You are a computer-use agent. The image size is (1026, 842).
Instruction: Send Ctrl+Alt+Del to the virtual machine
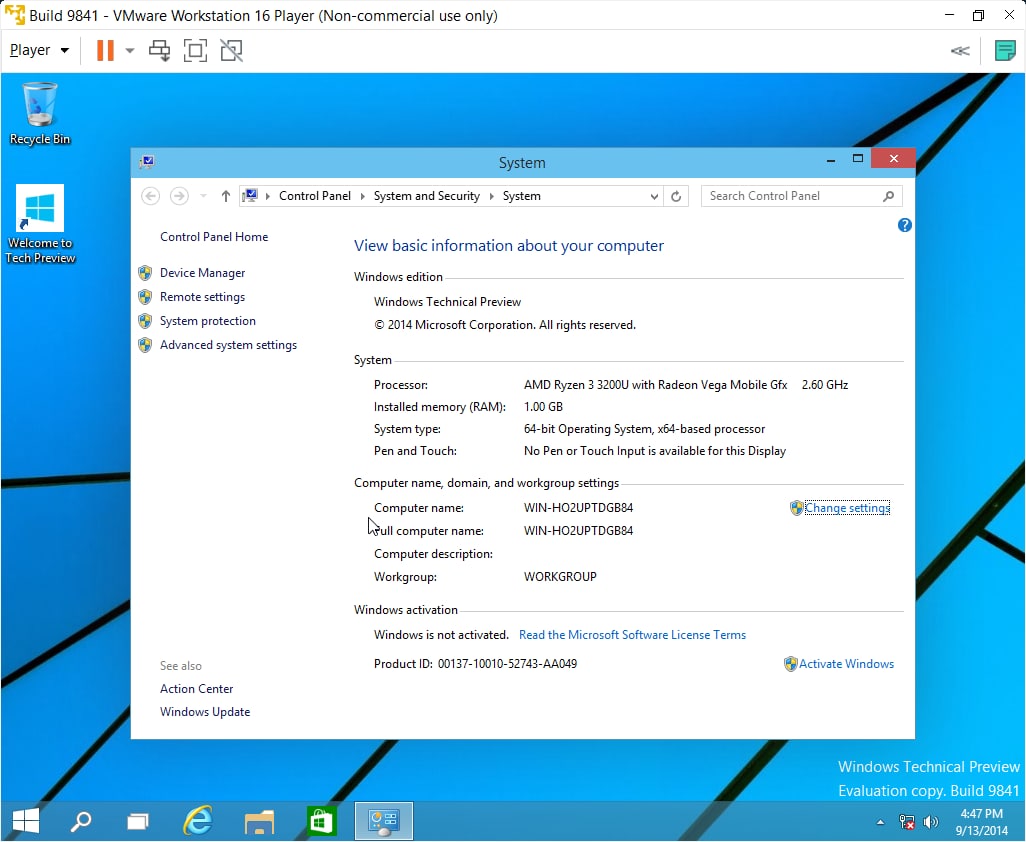pyautogui.click(x=160, y=50)
